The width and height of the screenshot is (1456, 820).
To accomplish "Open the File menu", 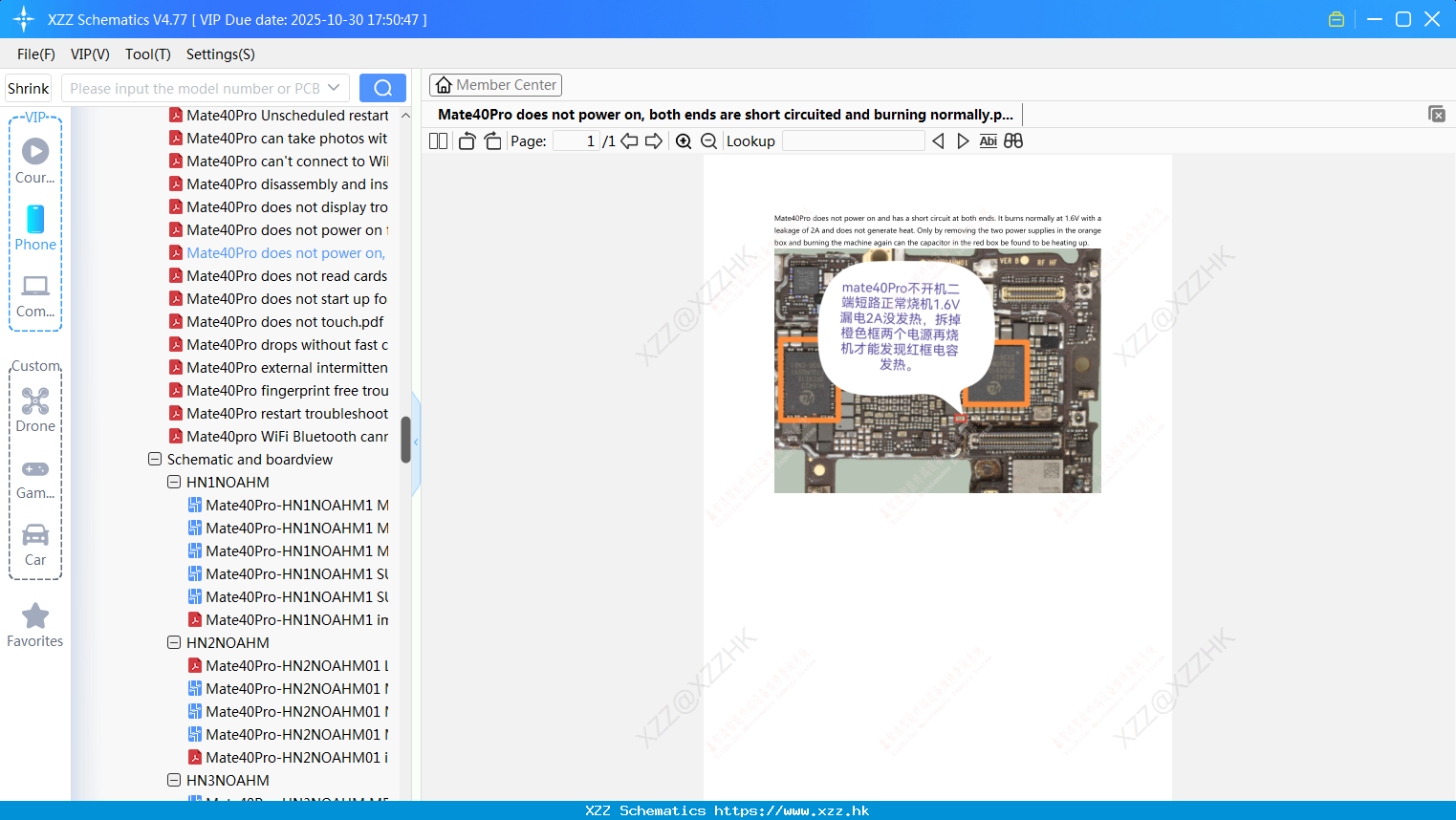I will pyautogui.click(x=36, y=54).
